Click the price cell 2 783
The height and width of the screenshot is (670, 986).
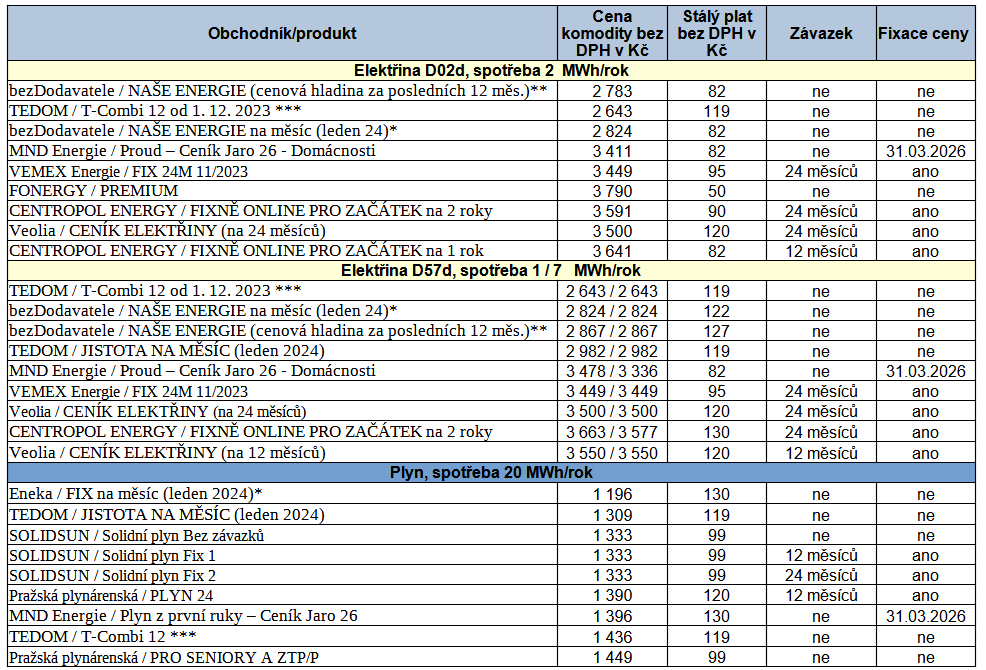point(612,91)
